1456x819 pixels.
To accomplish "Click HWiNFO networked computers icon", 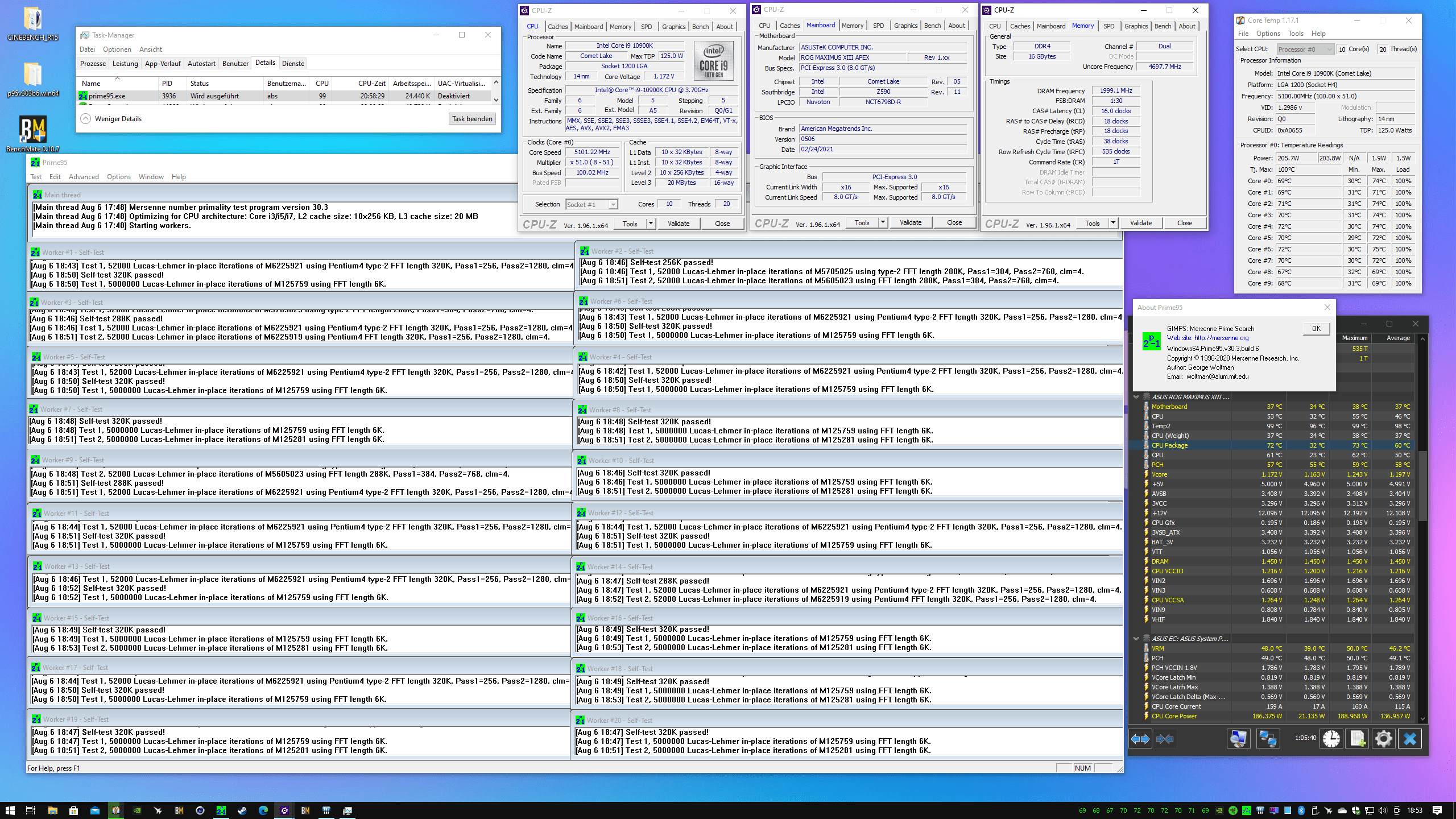I will click(1268, 739).
